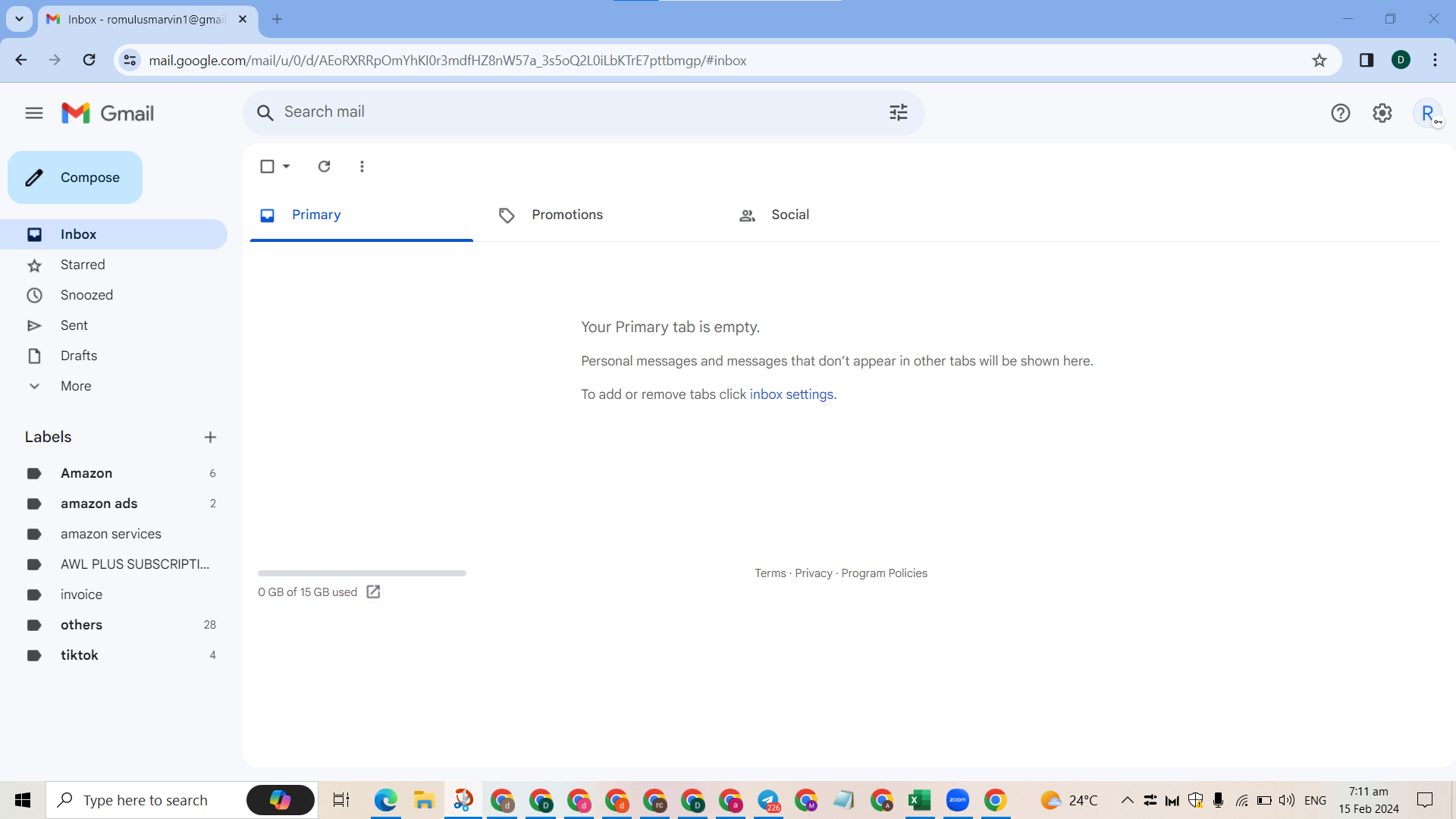Open the others label

pyautogui.click(x=114, y=625)
